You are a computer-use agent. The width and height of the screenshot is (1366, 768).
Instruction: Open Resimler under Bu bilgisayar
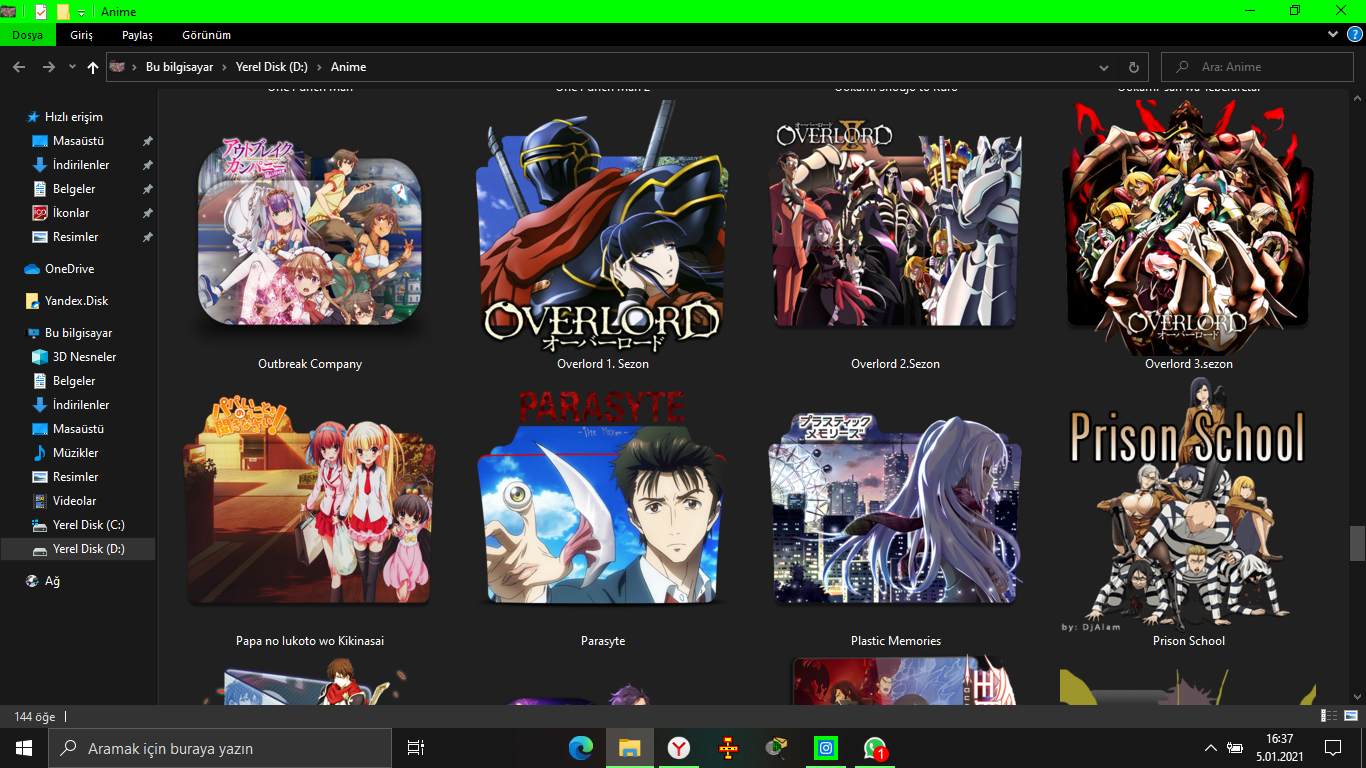click(x=75, y=477)
